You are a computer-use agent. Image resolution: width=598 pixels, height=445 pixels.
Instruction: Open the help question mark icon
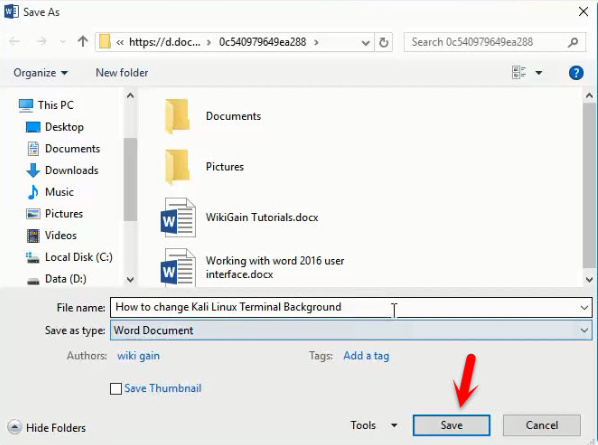point(576,72)
